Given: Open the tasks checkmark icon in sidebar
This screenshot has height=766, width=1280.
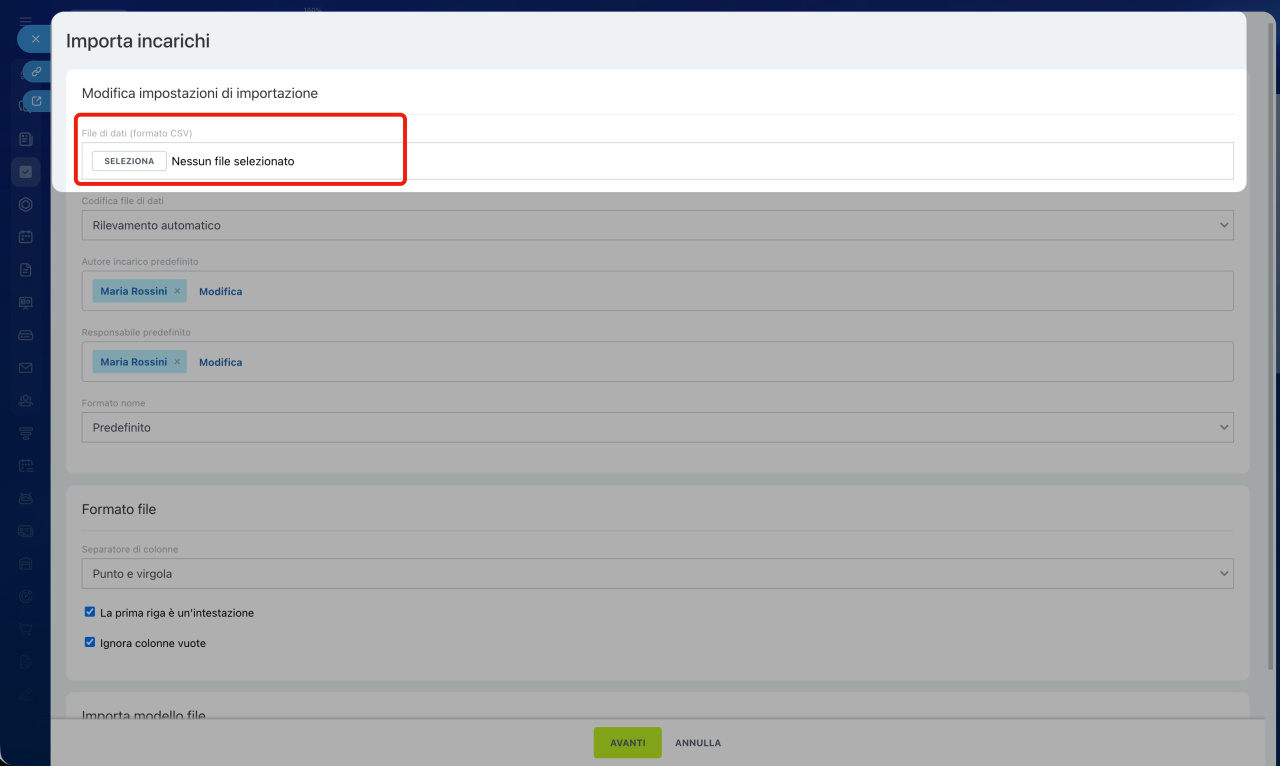Looking at the screenshot, I should pyautogui.click(x=26, y=172).
